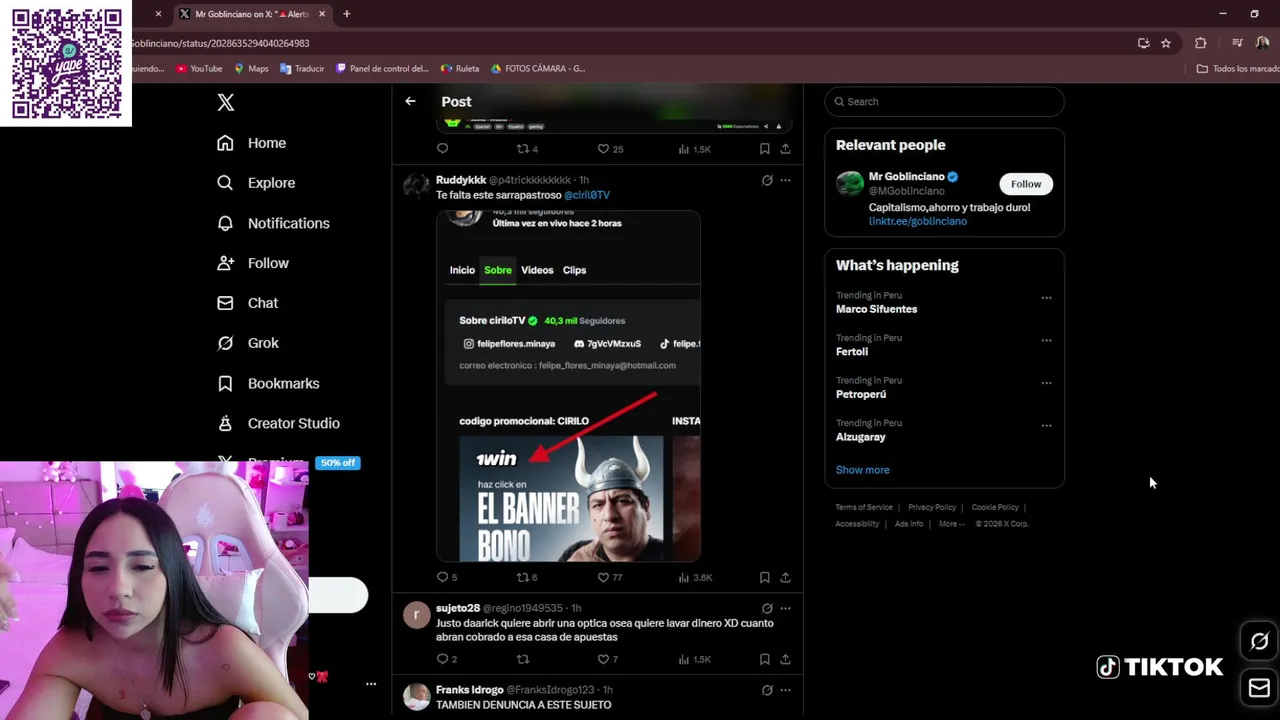Viewport: 1280px width, 720px height.
Task: Repost sujeto28's post
Action: click(x=522, y=659)
